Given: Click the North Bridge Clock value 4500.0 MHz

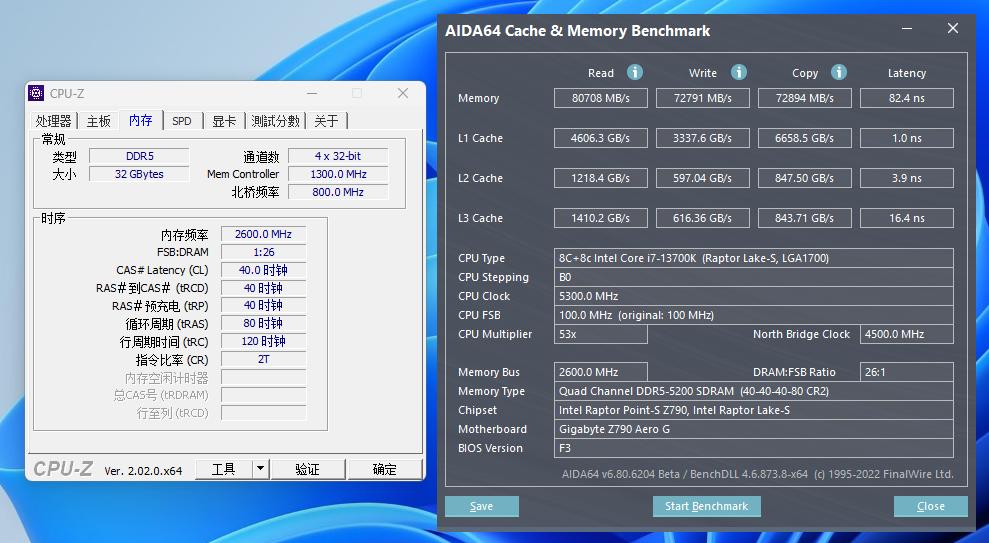Looking at the screenshot, I should tap(907, 334).
